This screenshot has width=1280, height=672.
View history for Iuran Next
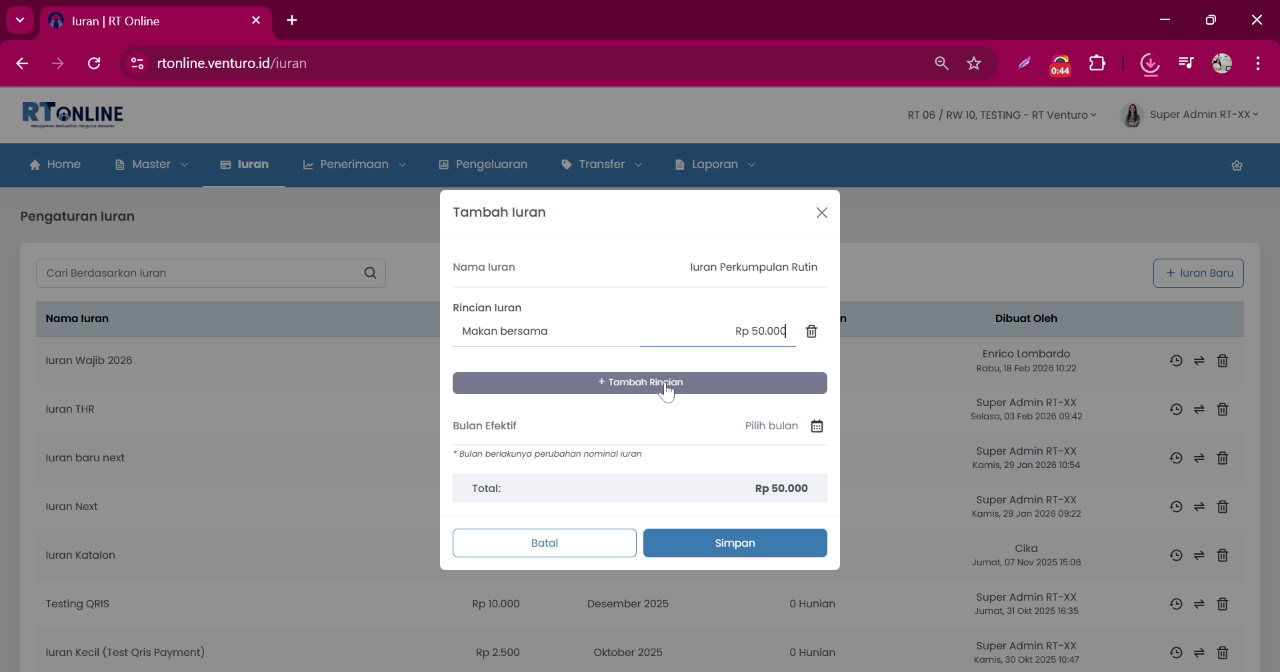click(x=1176, y=507)
